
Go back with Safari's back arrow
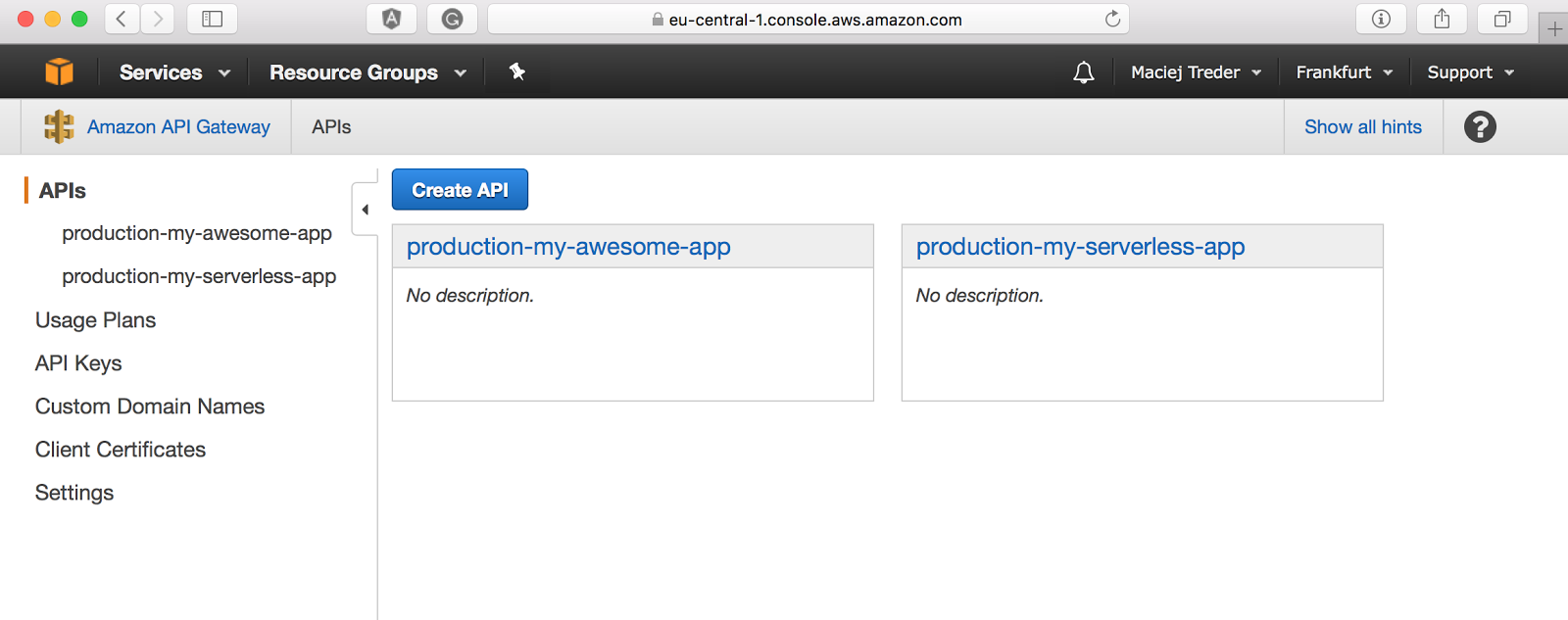pyautogui.click(x=122, y=19)
